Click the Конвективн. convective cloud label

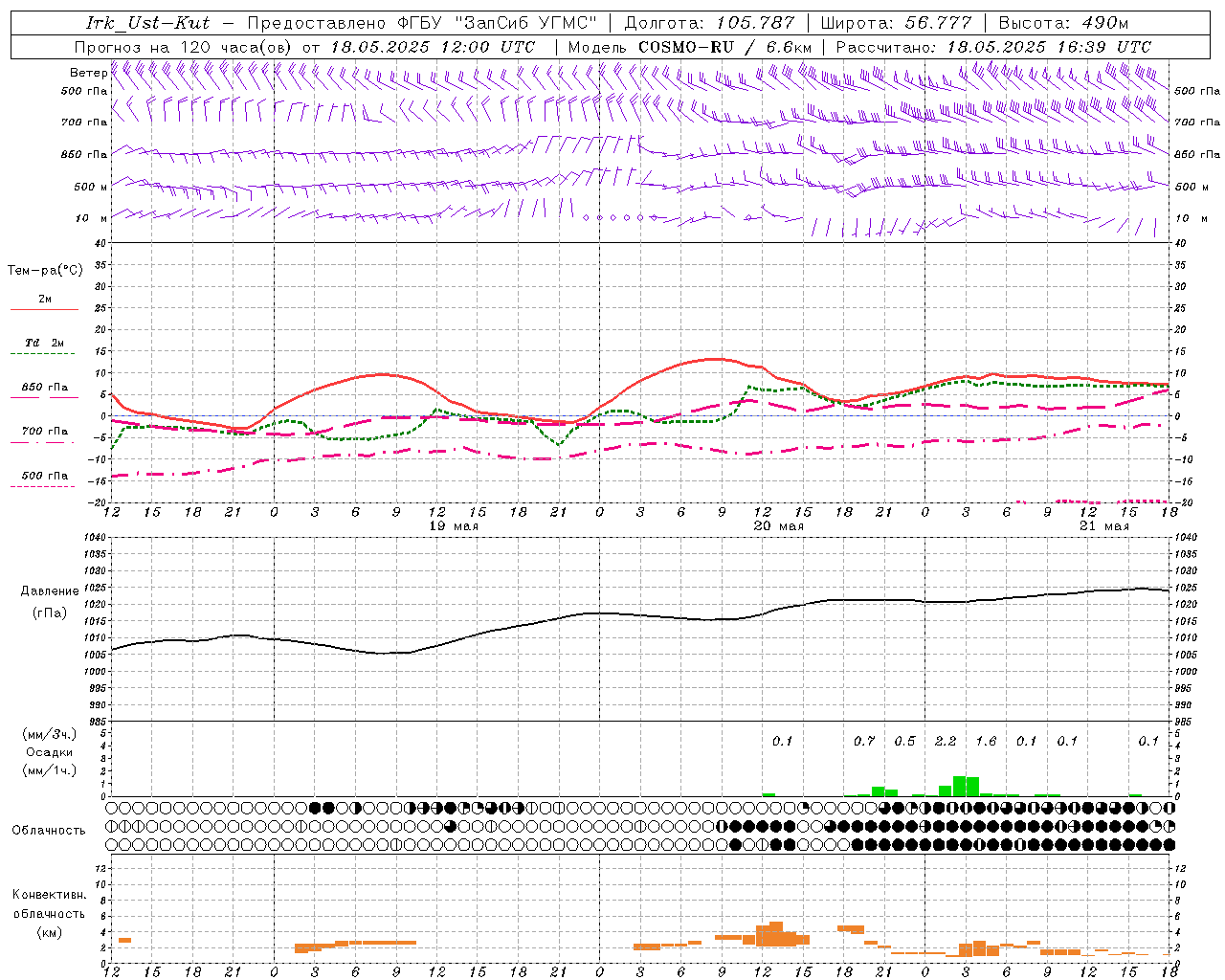50,895
